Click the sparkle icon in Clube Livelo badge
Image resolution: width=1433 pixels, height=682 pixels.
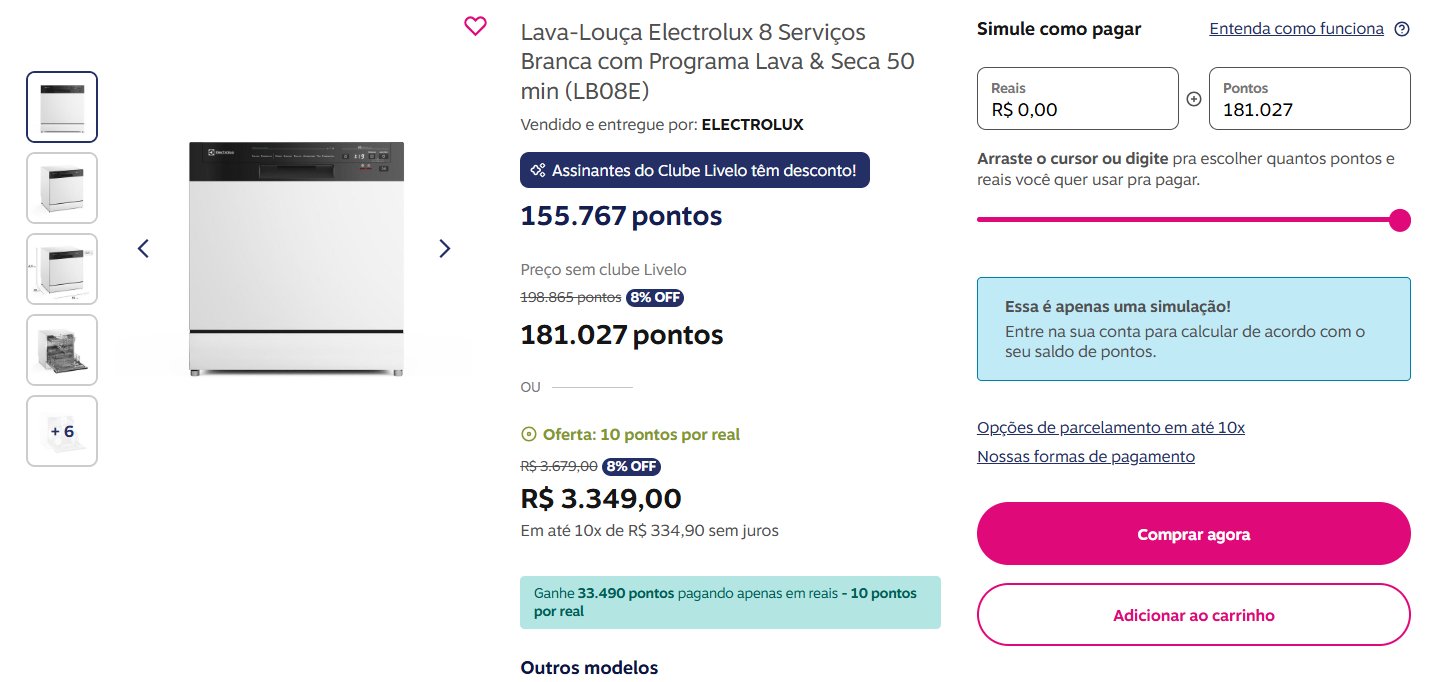pyautogui.click(x=538, y=170)
